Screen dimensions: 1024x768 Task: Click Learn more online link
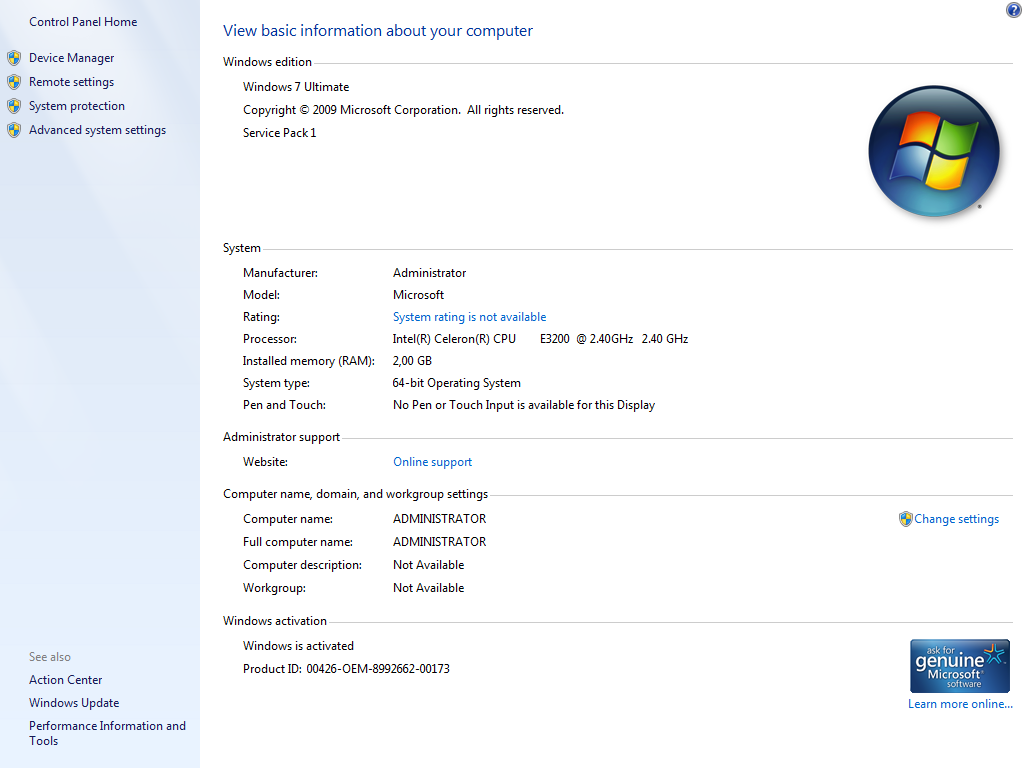click(960, 704)
